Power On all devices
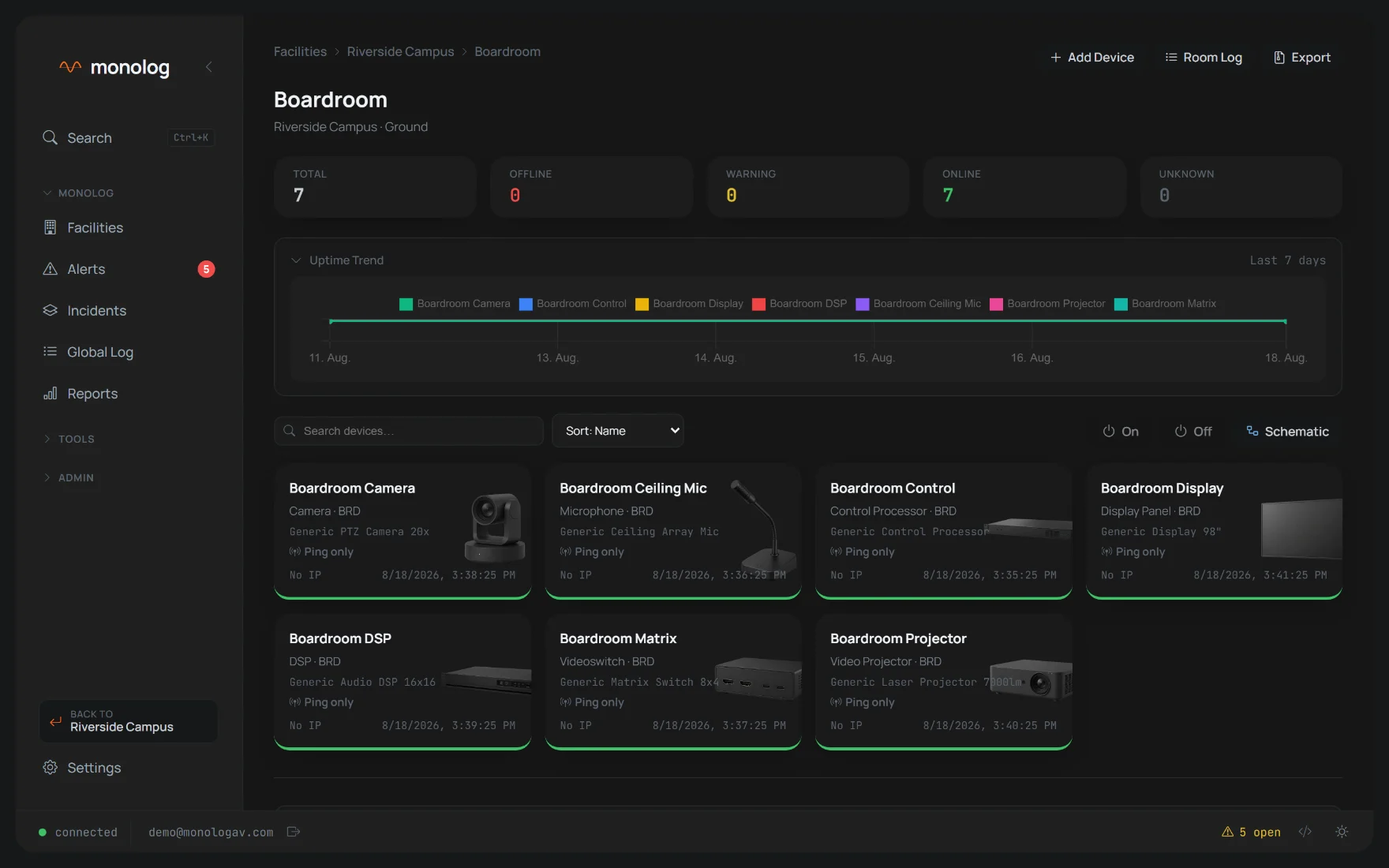Viewport: 1389px width, 868px height. pyautogui.click(x=1121, y=431)
